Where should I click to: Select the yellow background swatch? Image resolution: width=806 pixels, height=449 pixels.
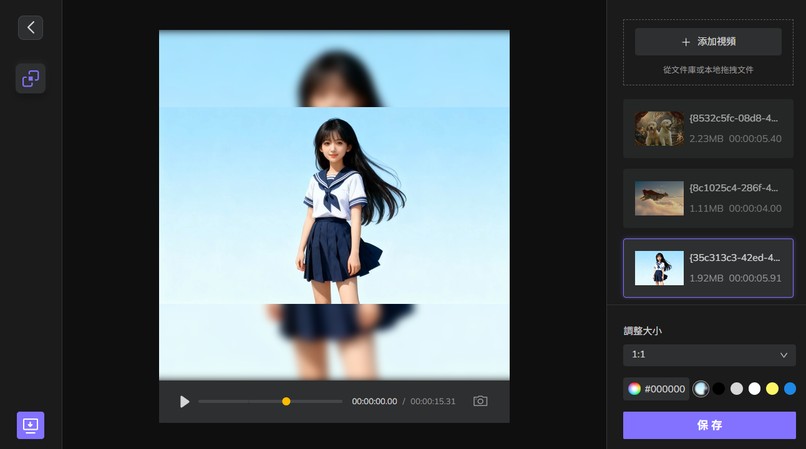[x=772, y=389]
